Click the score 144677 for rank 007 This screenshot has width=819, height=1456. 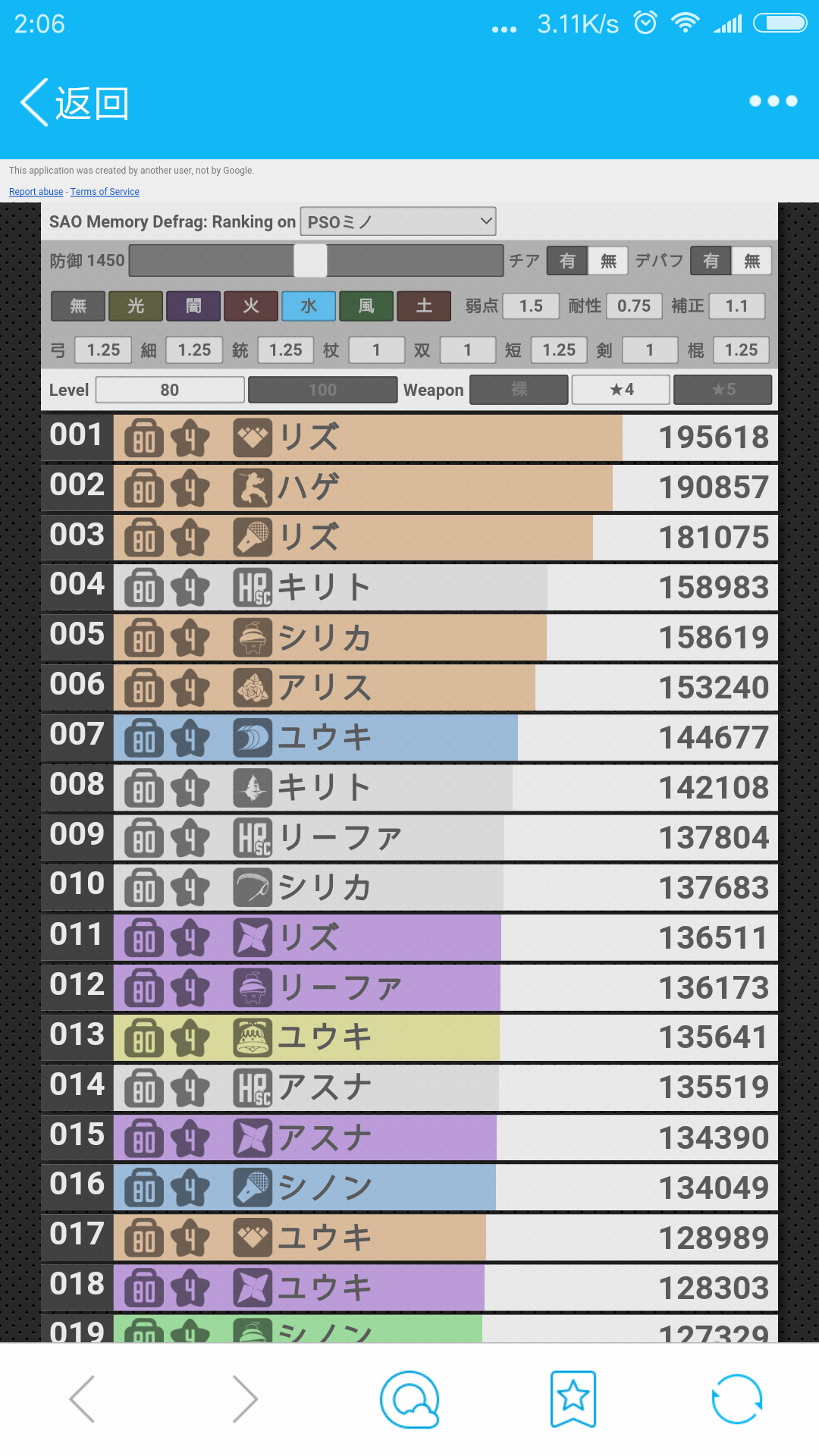tap(714, 738)
